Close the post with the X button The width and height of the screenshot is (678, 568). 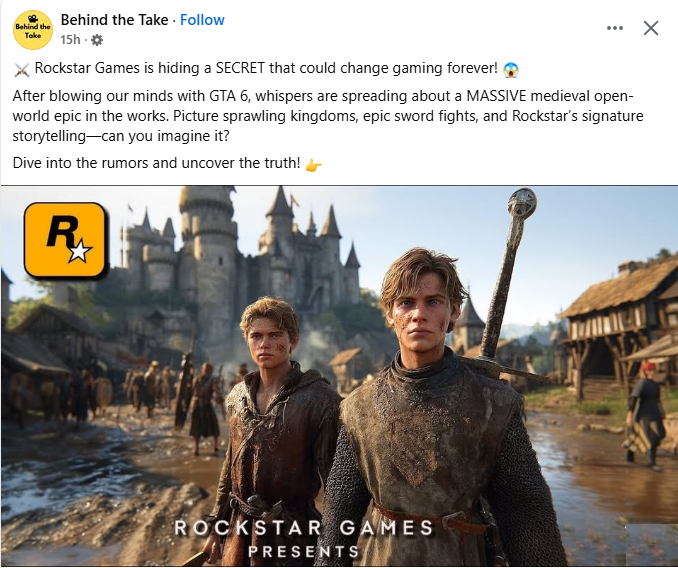coord(651,28)
